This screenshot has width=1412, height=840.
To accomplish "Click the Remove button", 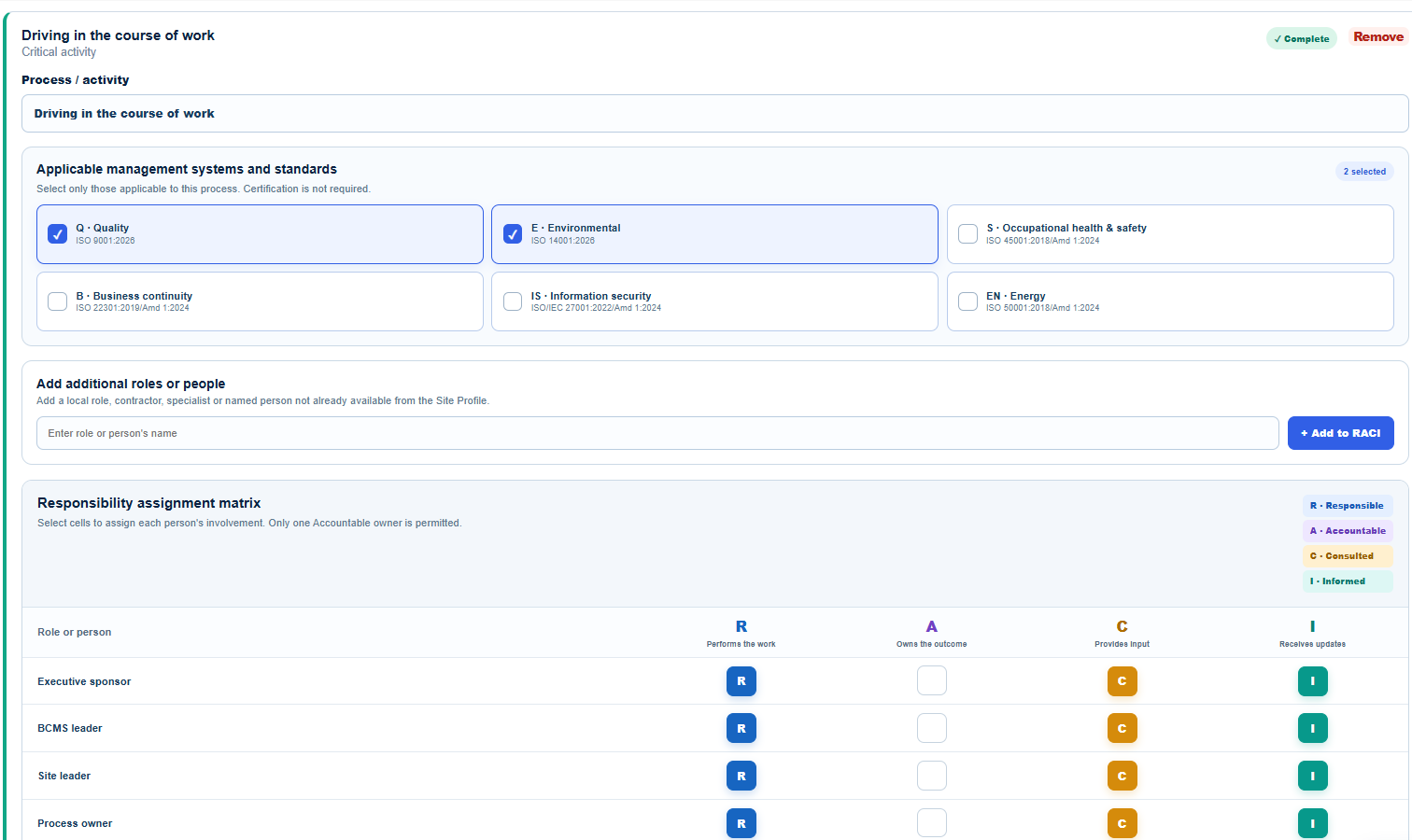I will (1378, 37).
